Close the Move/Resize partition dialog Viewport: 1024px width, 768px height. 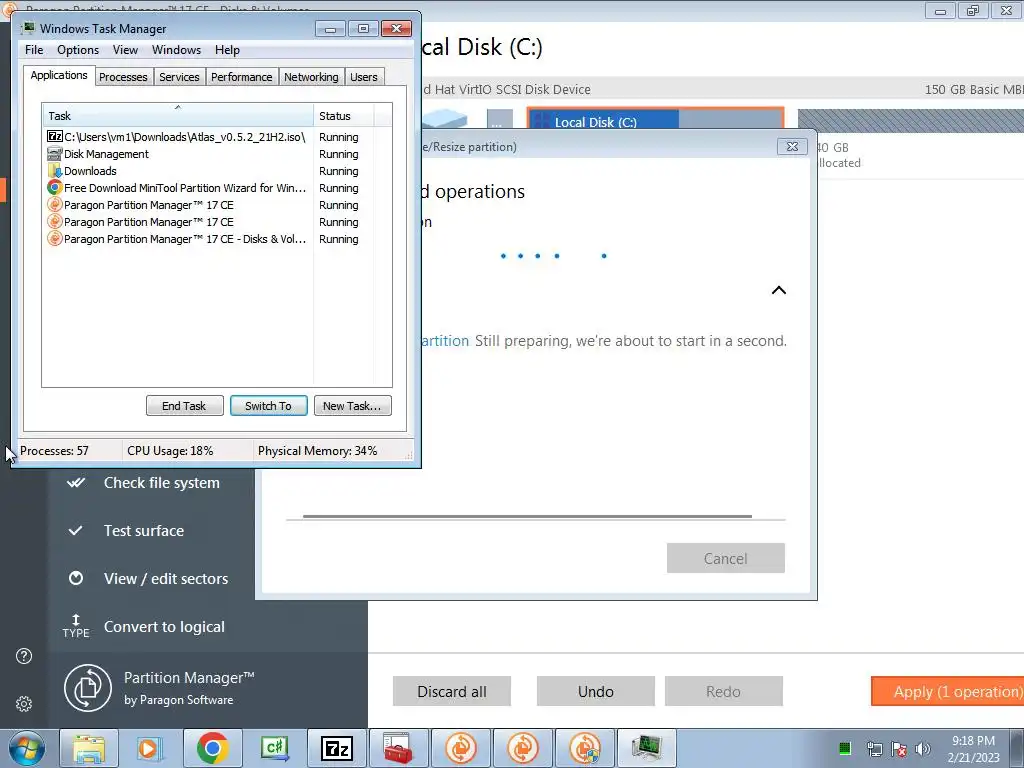(x=792, y=147)
